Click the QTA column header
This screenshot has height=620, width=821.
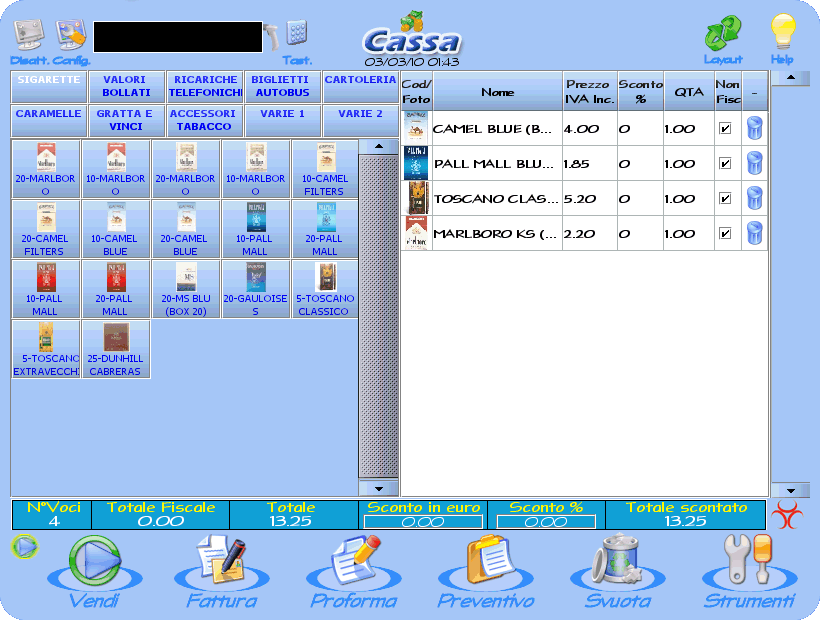pyautogui.click(x=689, y=92)
